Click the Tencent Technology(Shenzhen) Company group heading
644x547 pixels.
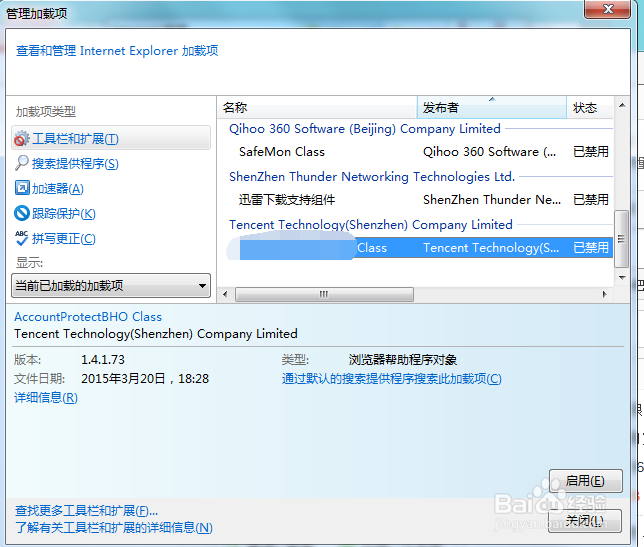[x=371, y=225]
